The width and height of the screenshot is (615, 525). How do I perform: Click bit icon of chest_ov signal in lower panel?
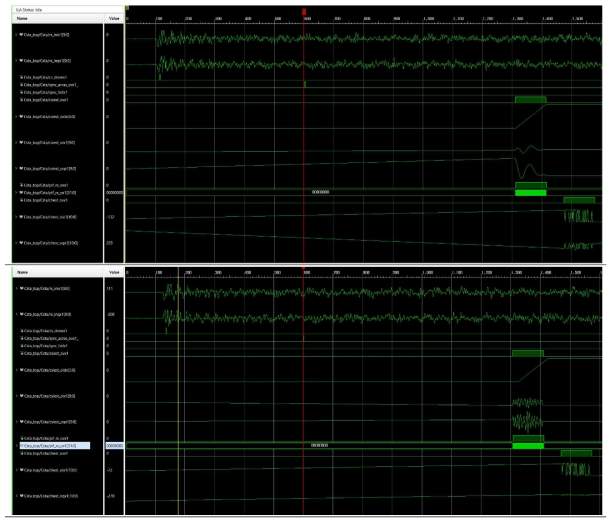pyautogui.click(x=22, y=454)
